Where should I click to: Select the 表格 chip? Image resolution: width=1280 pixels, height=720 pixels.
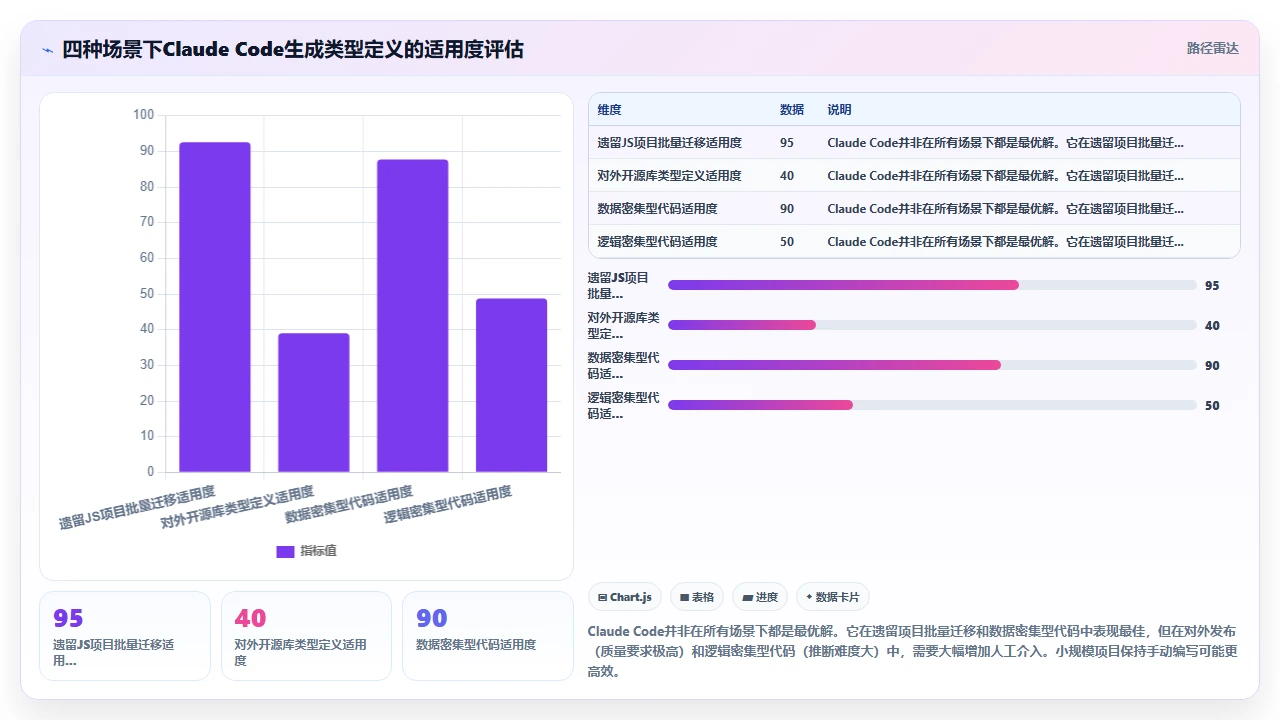(697, 597)
